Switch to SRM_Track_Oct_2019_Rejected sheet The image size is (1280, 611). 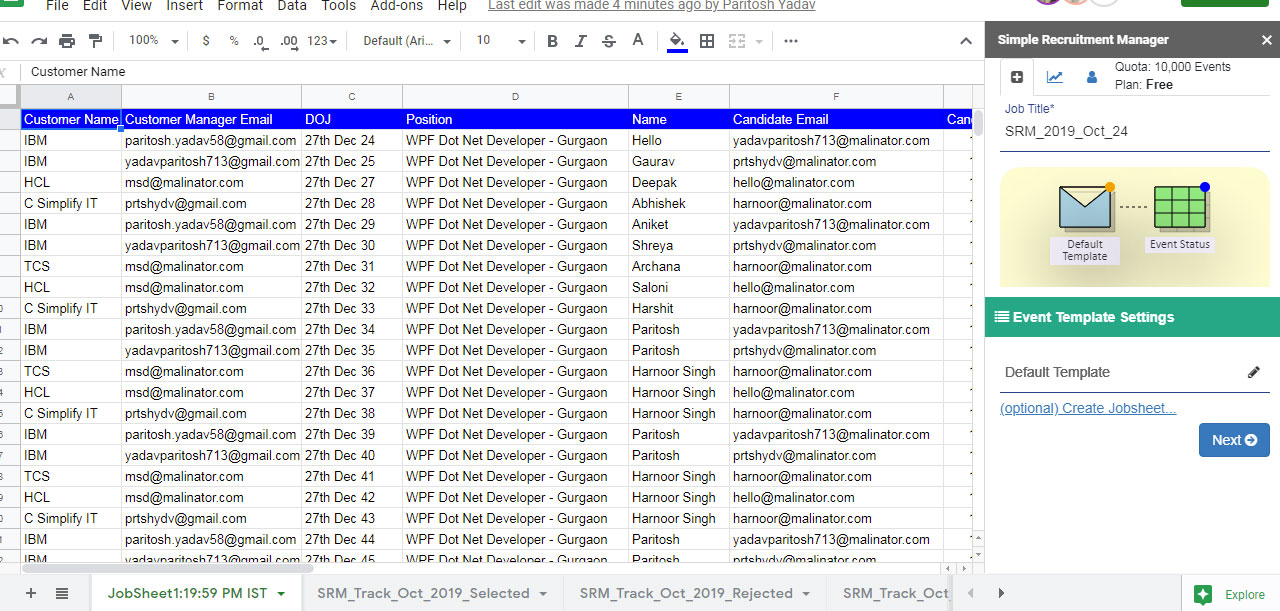(686, 593)
